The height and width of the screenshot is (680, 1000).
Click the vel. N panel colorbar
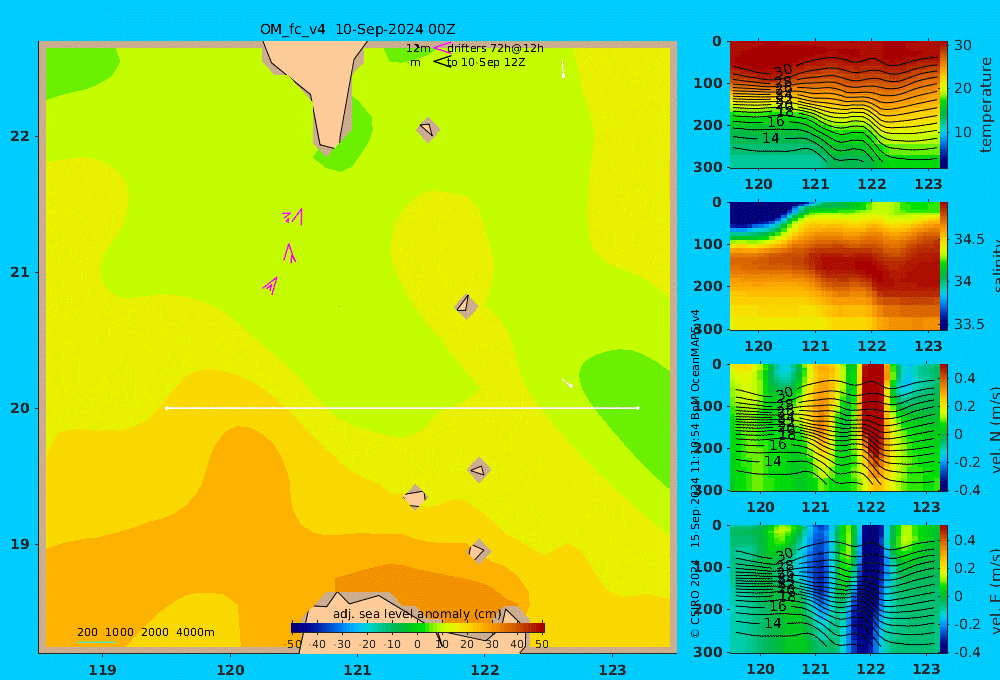click(943, 427)
